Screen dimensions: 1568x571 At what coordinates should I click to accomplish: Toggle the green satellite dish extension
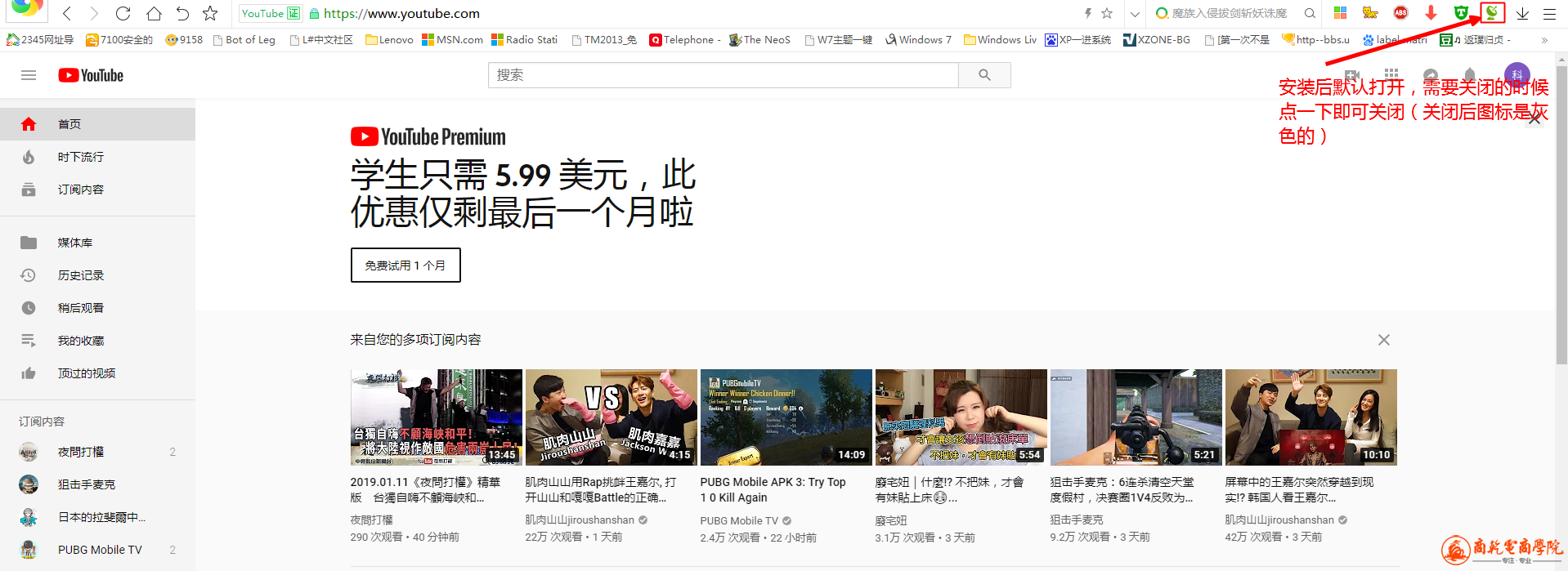1492,12
